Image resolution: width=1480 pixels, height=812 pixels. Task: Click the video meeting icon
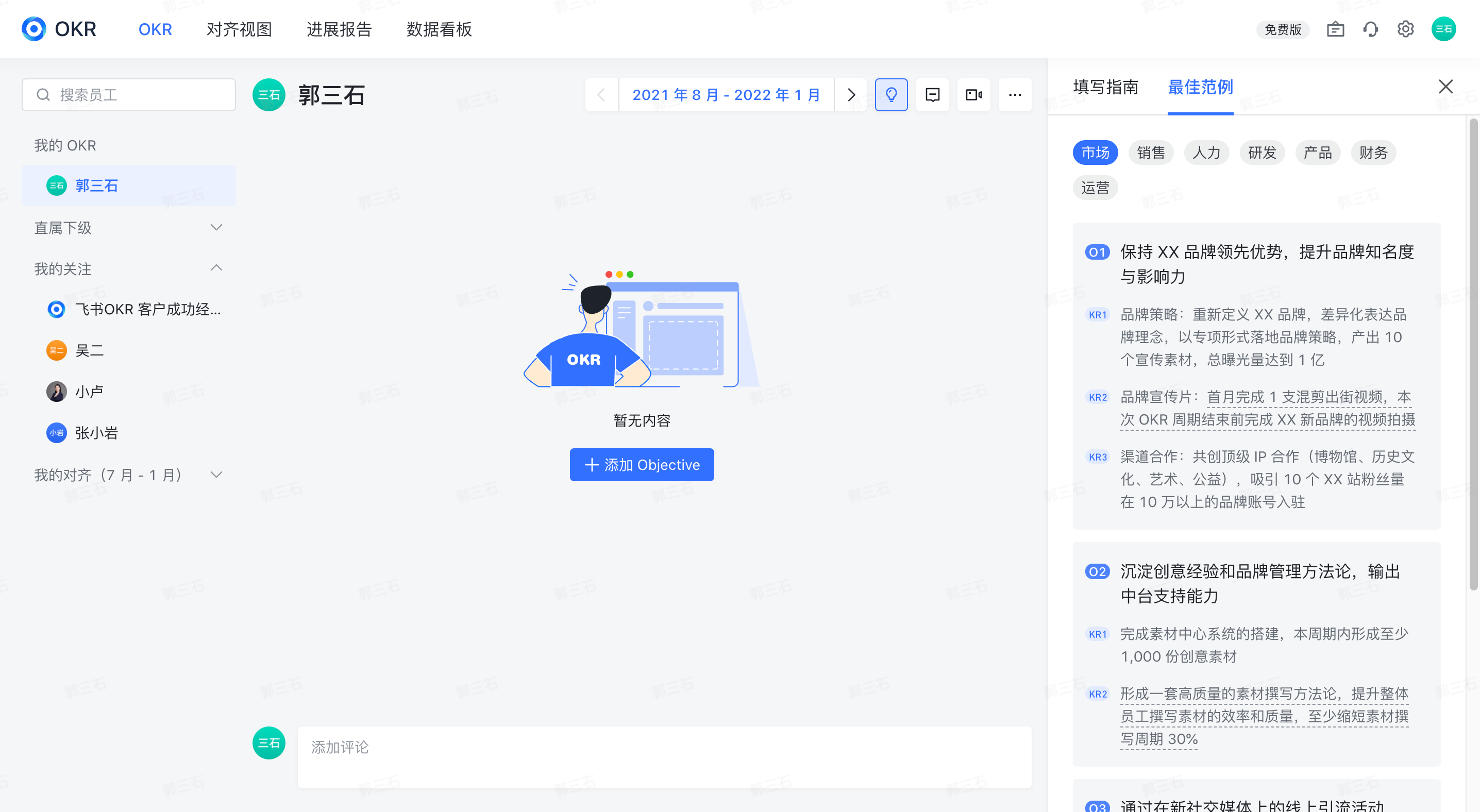click(974, 95)
